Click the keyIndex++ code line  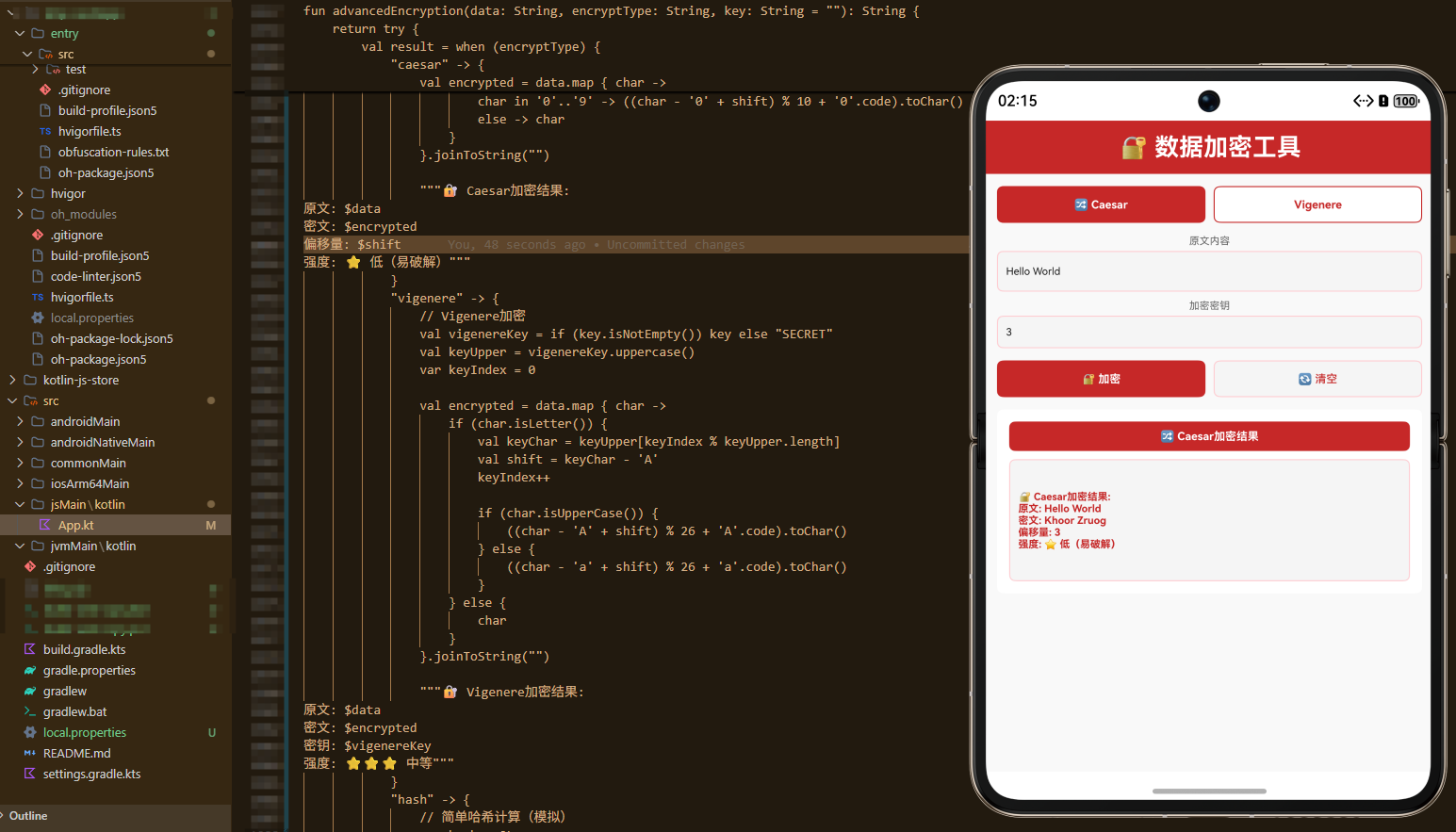(514, 478)
